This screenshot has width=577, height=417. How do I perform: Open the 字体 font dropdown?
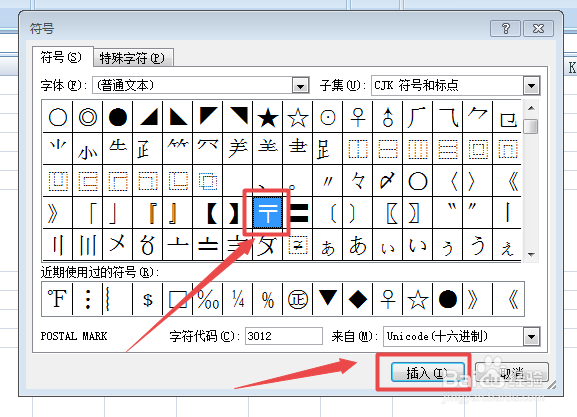click(x=300, y=86)
